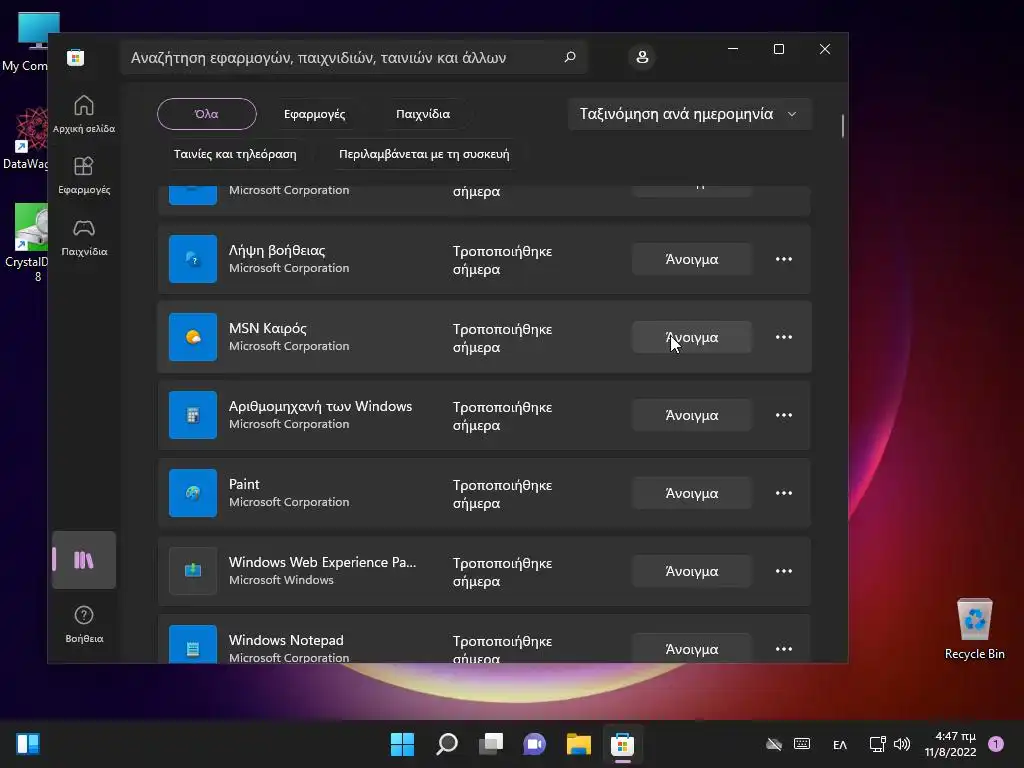Open Task View on the taskbar

click(x=491, y=744)
